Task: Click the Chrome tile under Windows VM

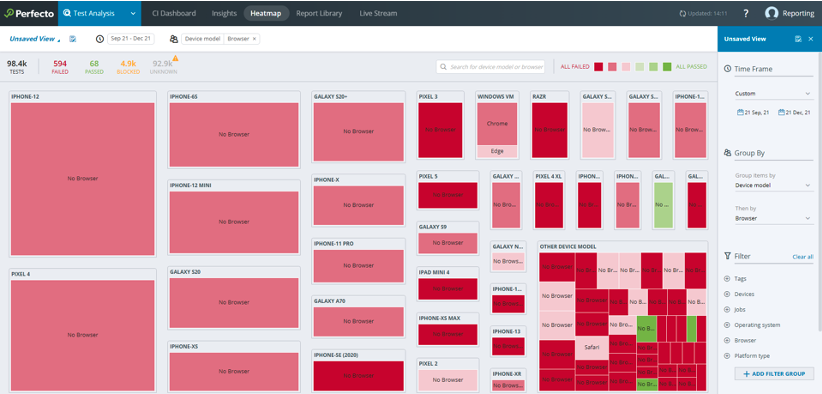Action: coord(497,124)
